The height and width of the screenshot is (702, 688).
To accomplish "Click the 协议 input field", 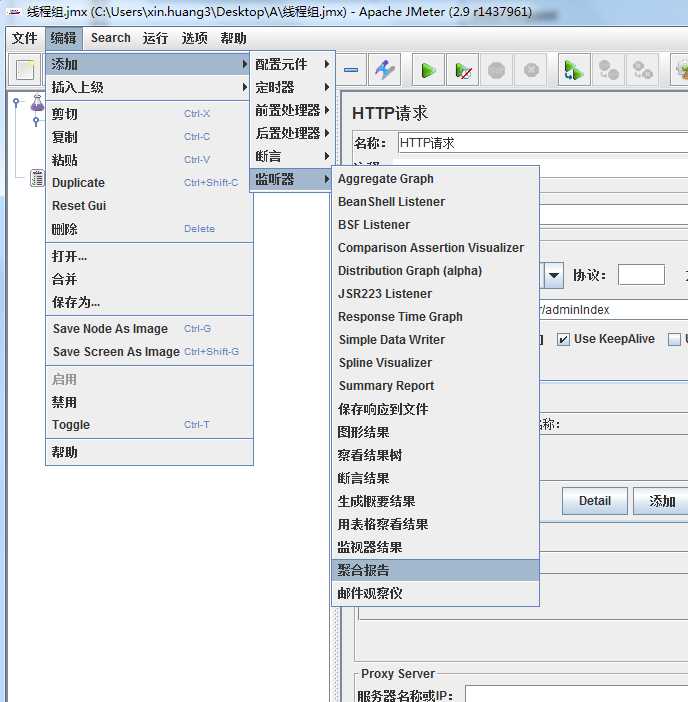I will (x=641, y=275).
